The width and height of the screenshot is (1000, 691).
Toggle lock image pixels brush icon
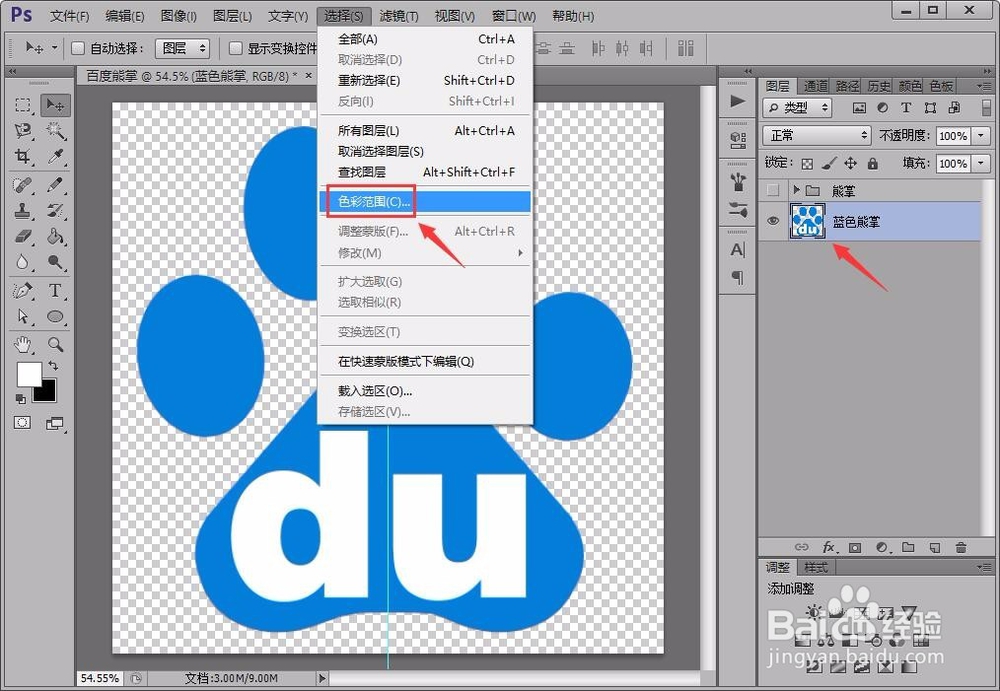point(828,163)
